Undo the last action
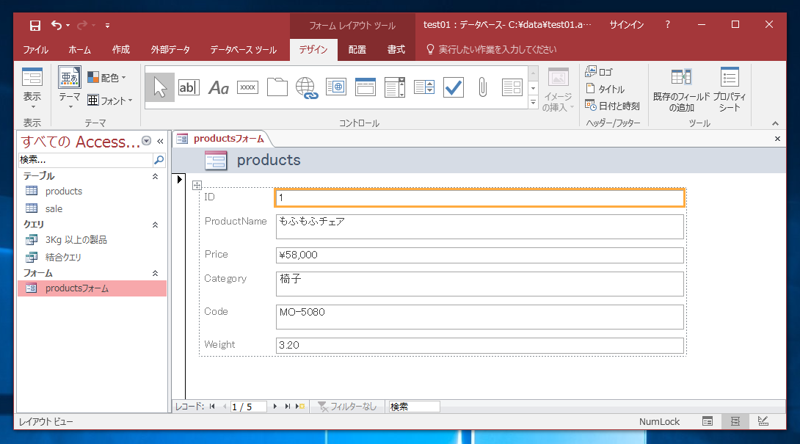 click(x=57, y=25)
